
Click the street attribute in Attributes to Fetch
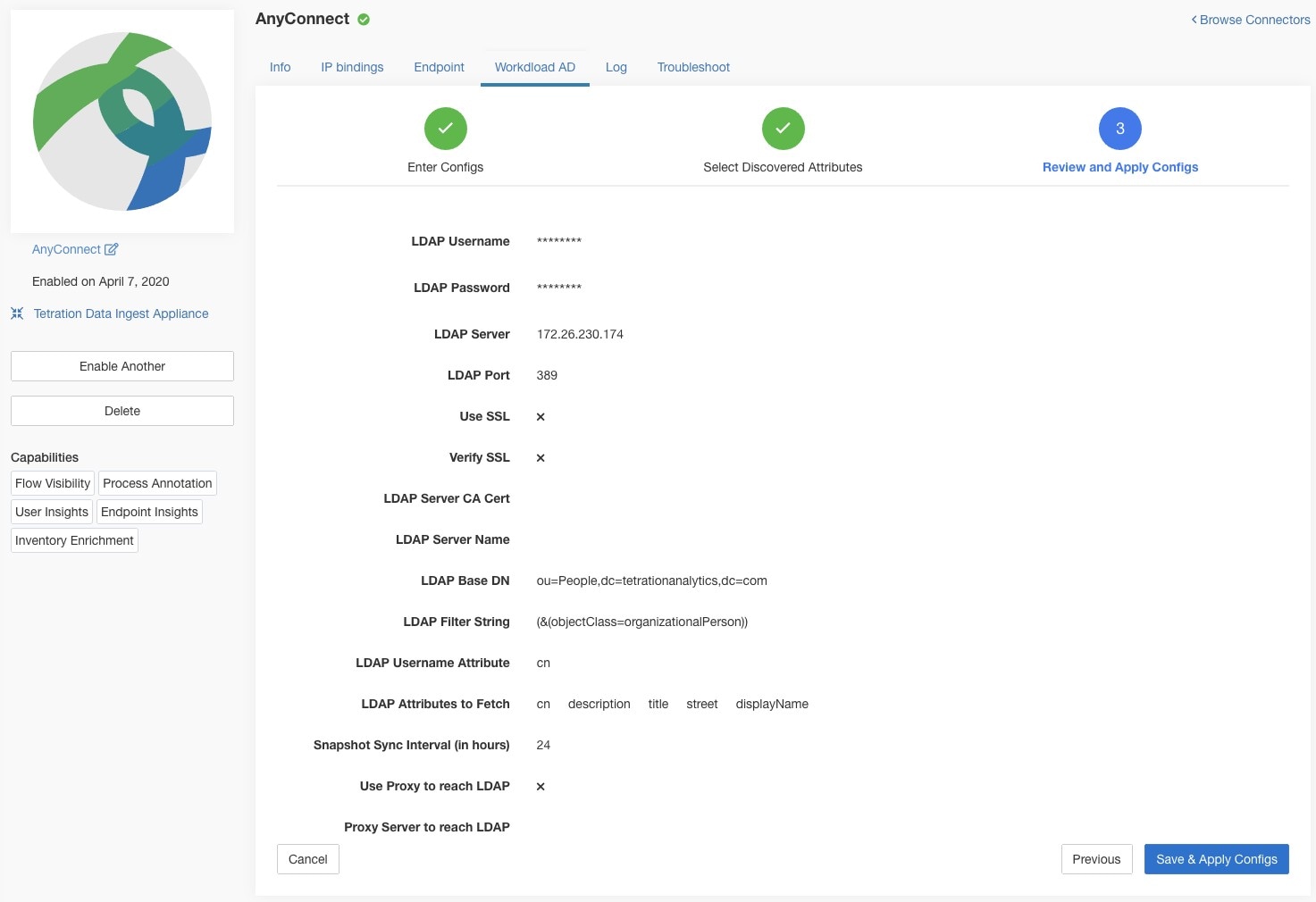coord(702,704)
